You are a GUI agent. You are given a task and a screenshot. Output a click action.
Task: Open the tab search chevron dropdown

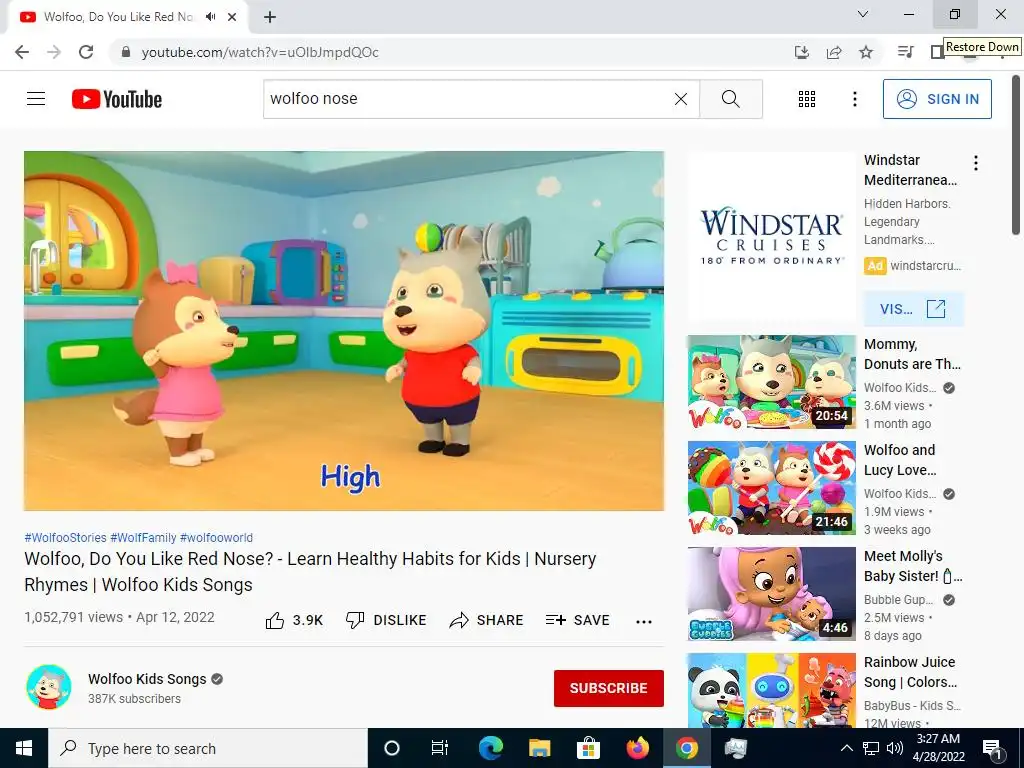pos(863,14)
